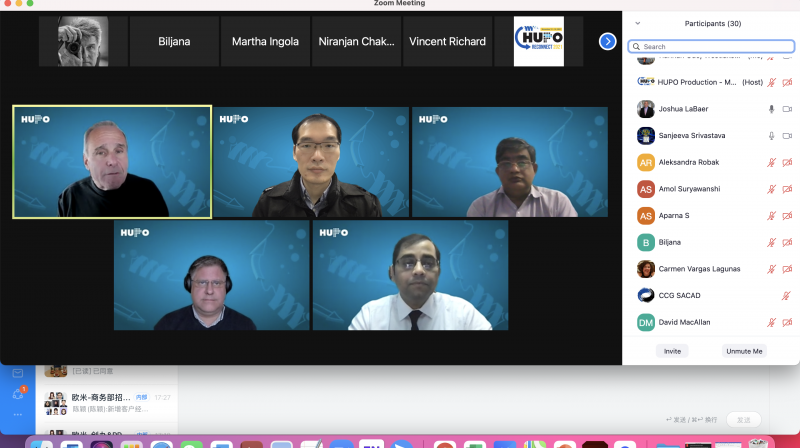Click Joshua LaBaer name in participants
This screenshot has width=800, height=448.
point(683,109)
